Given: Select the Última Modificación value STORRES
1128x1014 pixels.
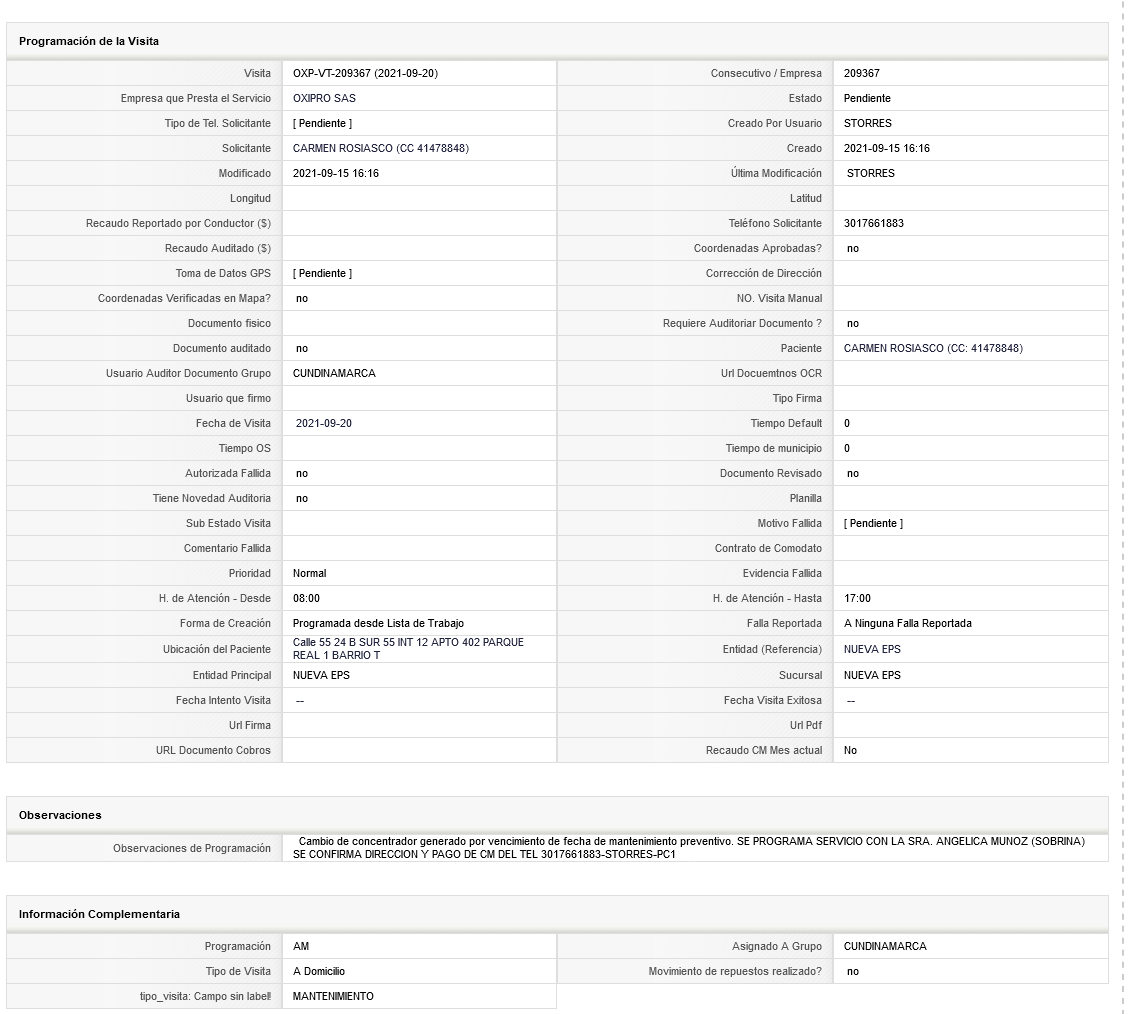Looking at the screenshot, I should click(x=870, y=173).
